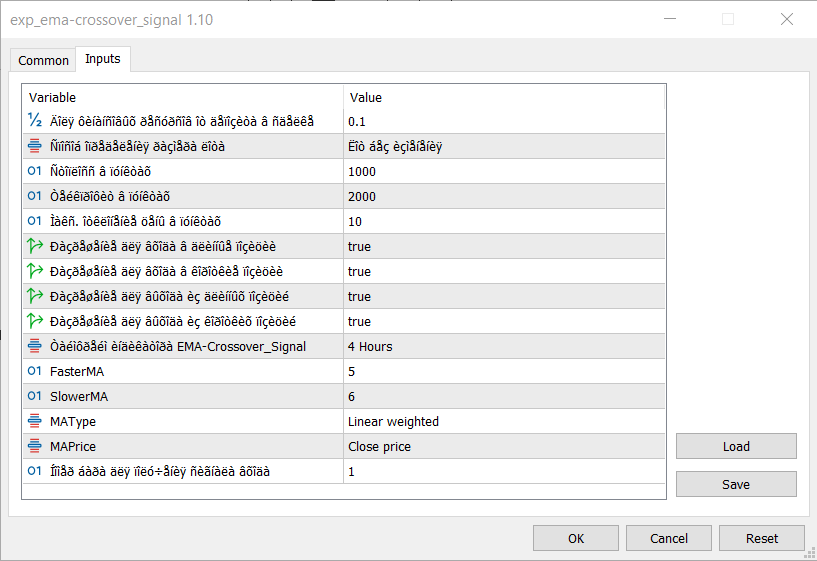
Task: Click the enum icon beside EMA-Crossover_Signal row
Action: point(34,346)
